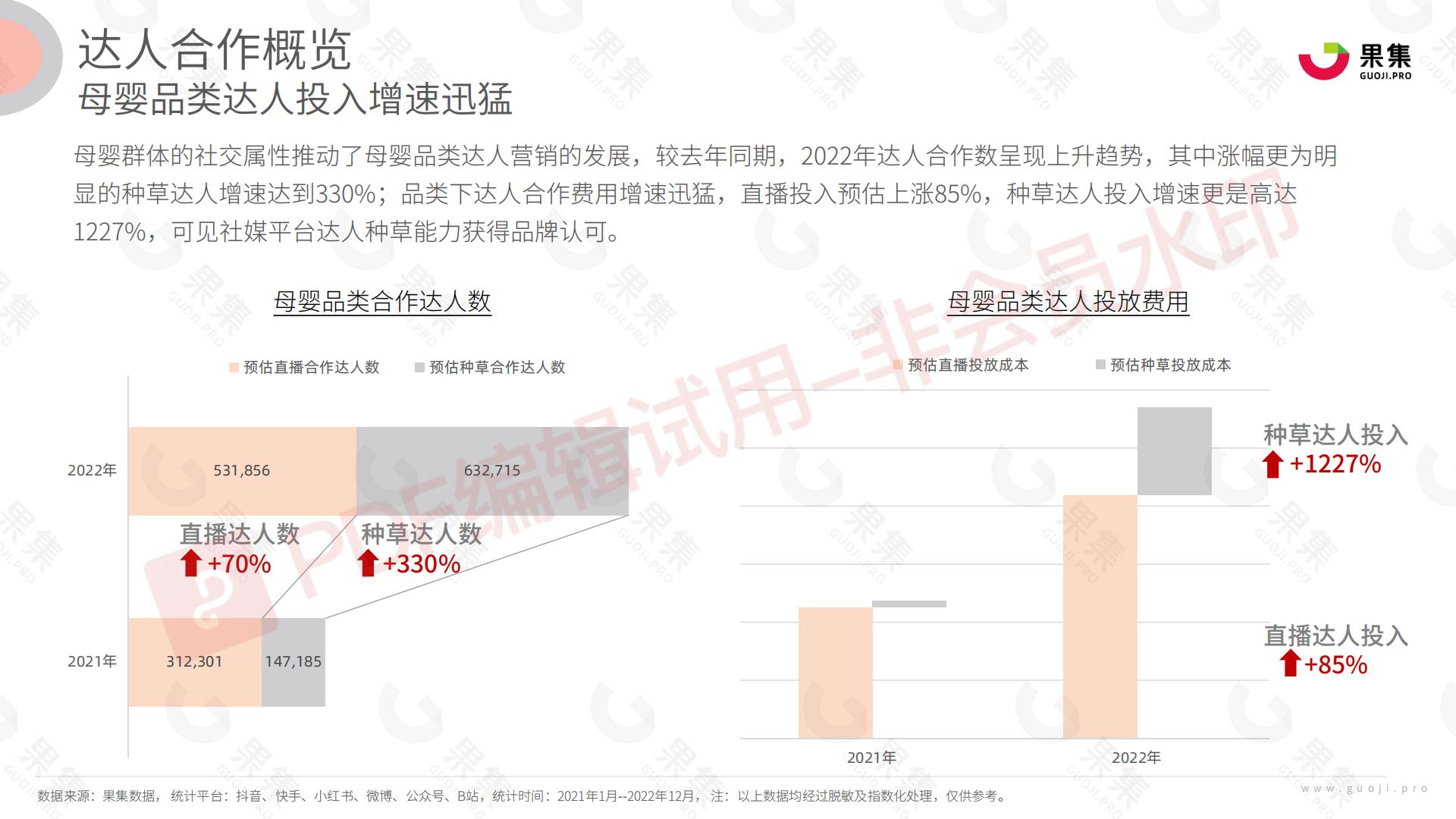This screenshot has height=819, width=1456.
Task: Click the 预估种草合作达人数 legend swatch
Action: click(x=419, y=368)
